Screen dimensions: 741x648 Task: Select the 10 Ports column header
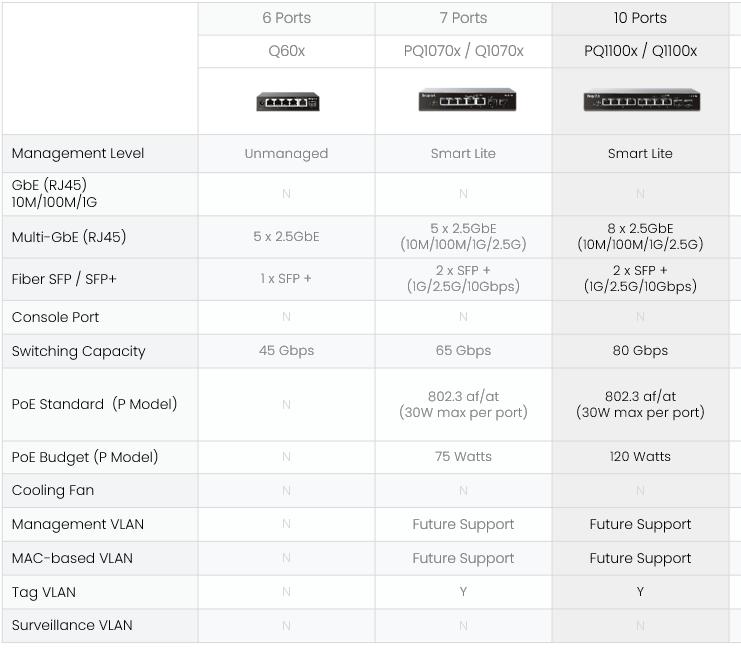[x=641, y=18]
